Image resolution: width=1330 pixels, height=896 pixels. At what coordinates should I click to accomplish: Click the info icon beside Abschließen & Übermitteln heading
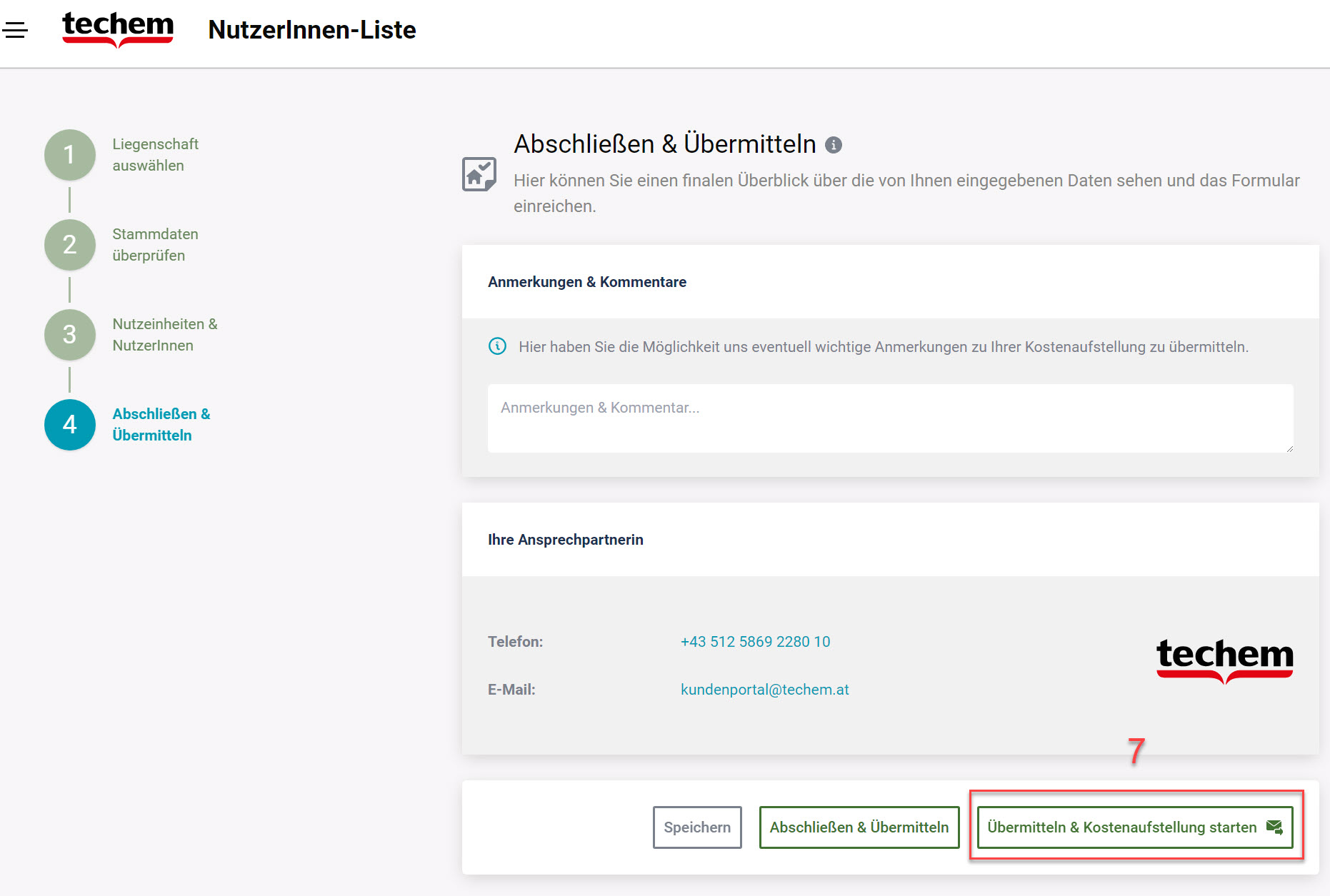pyautogui.click(x=833, y=145)
